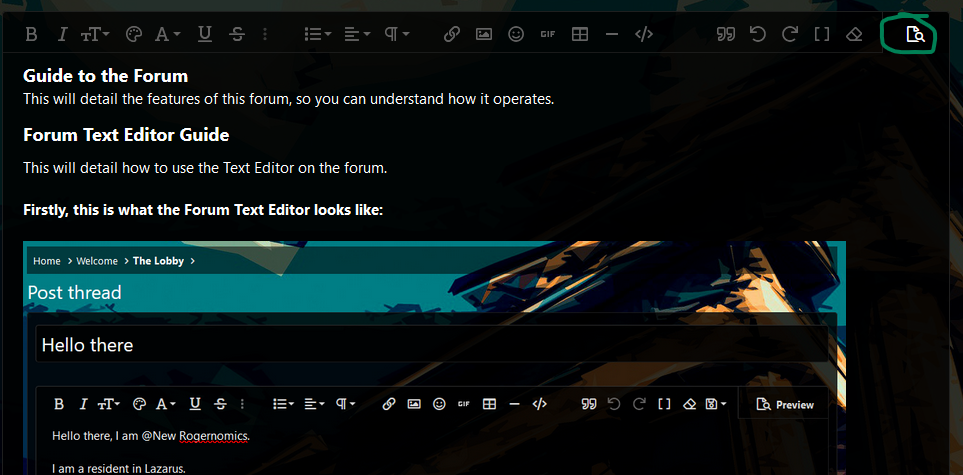Click the insert image icon in top toolbar
963x475 pixels.
tap(484, 34)
